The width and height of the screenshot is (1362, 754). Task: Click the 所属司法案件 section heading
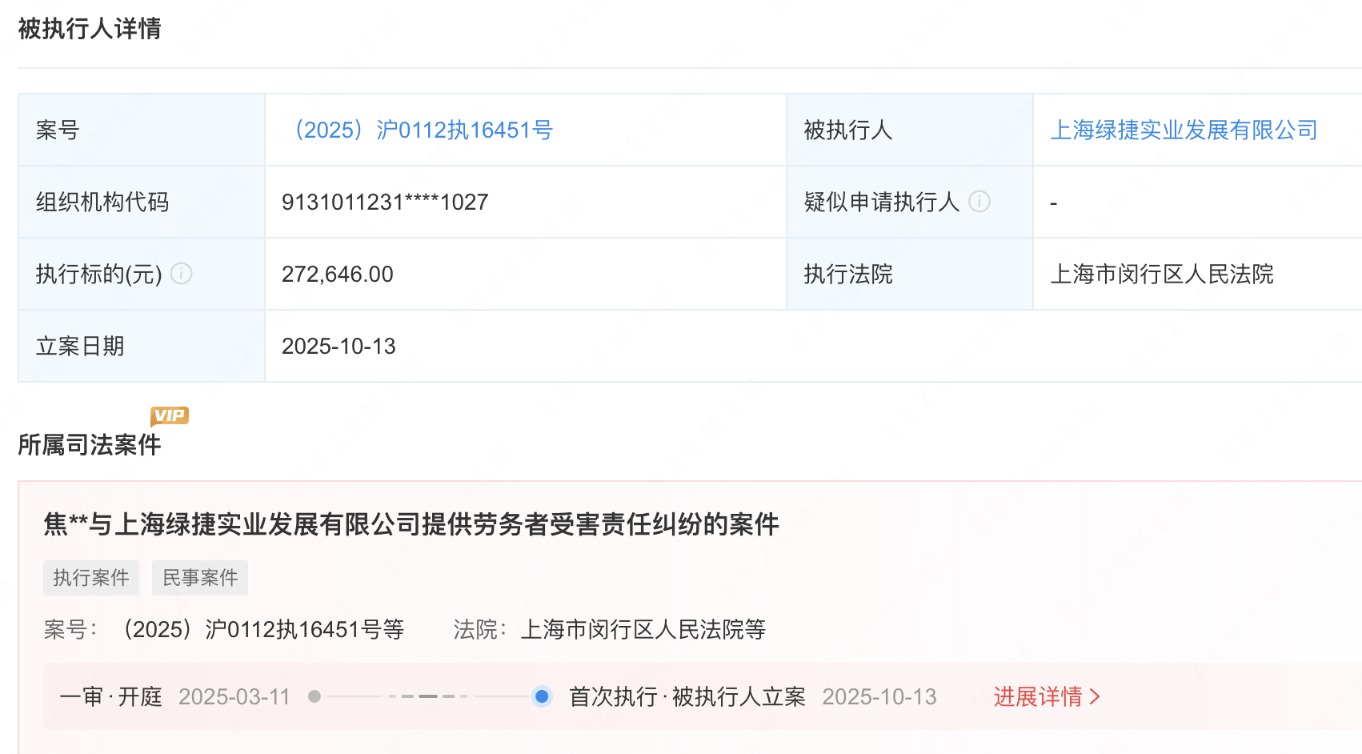(90, 445)
